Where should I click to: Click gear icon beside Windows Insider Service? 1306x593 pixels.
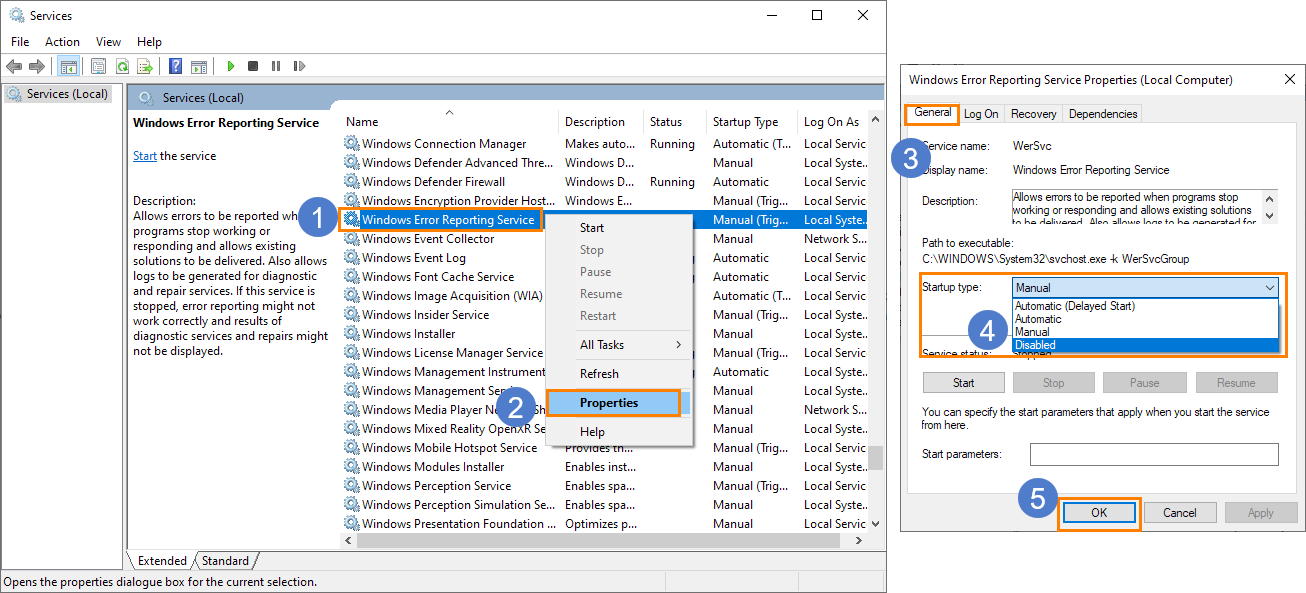coord(351,314)
